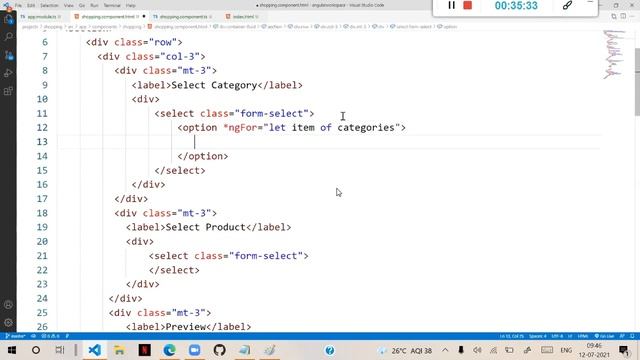Viewport: 640px width, 360px height.
Task: Open File Explorer from taskbar
Action: (119, 350)
